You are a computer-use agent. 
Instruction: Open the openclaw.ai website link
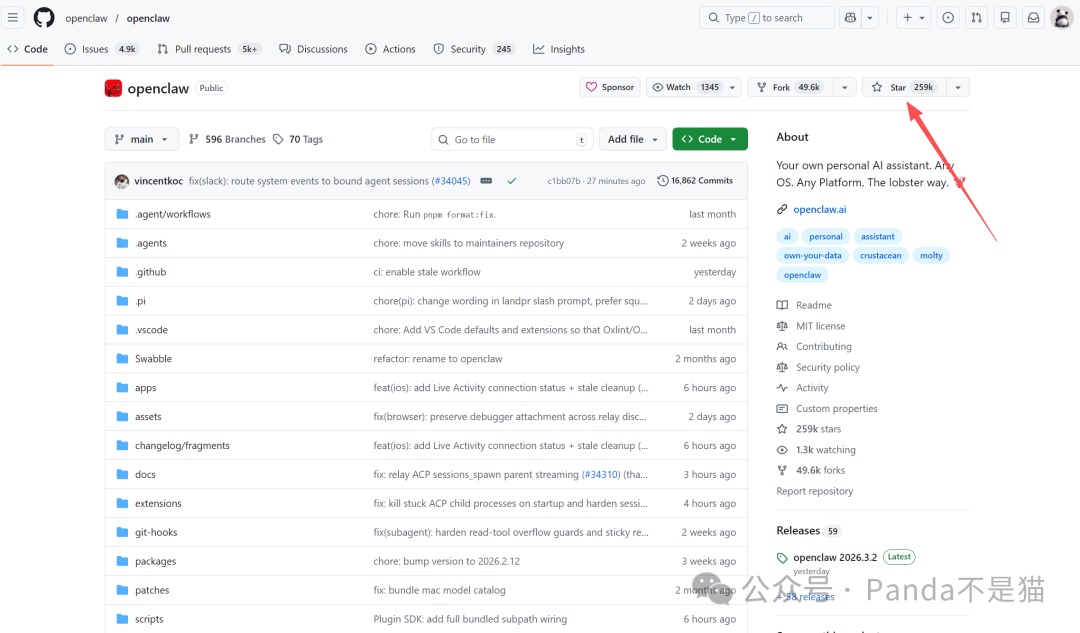pos(820,209)
